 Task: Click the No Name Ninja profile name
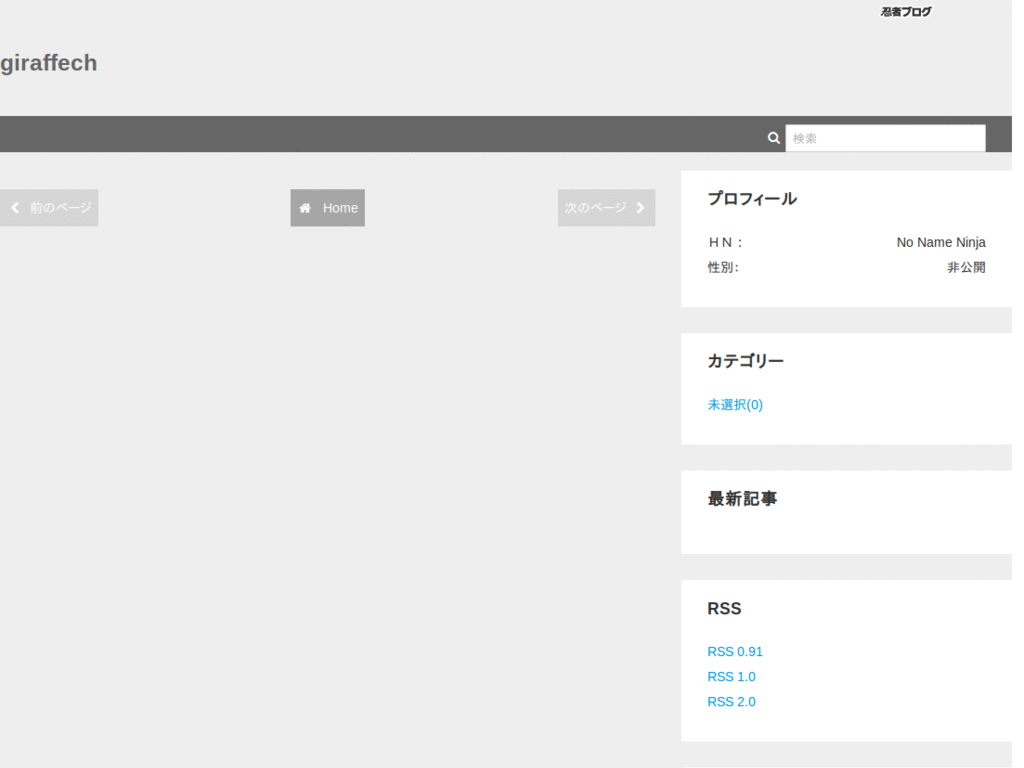[x=940, y=243]
